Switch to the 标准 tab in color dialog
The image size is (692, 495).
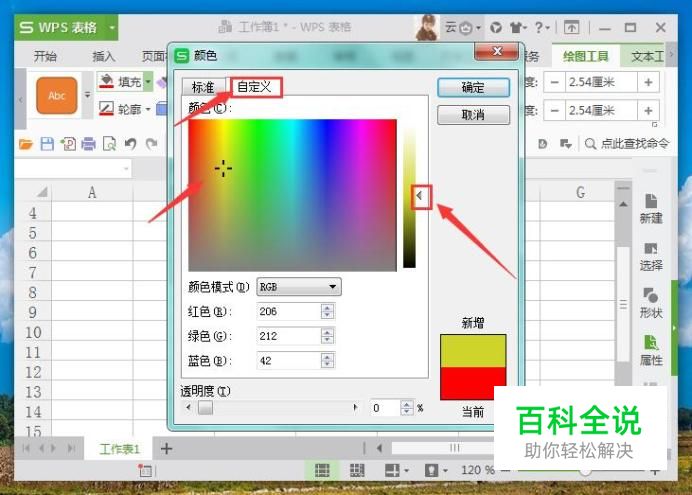[203, 87]
